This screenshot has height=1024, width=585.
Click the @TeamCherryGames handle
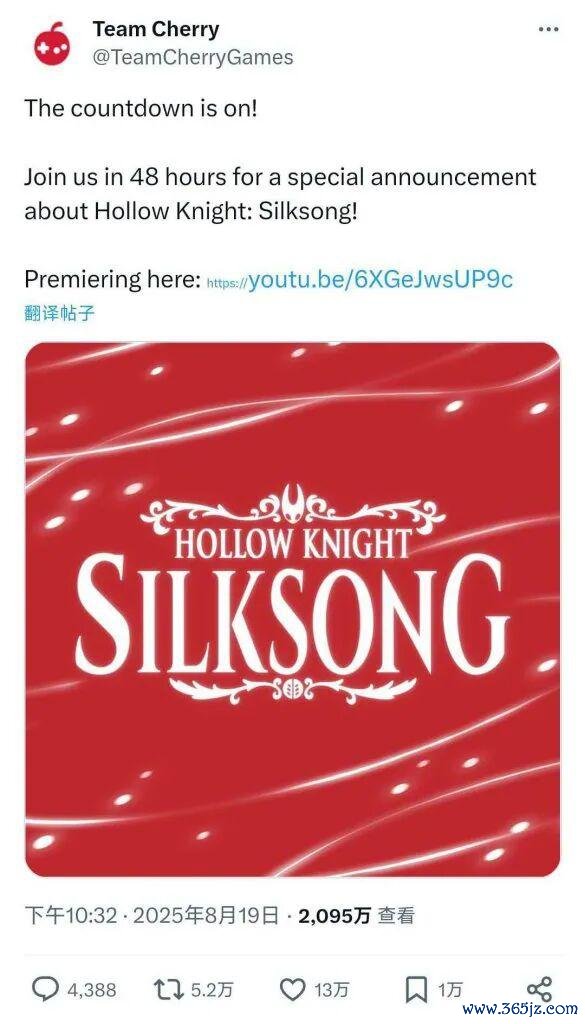pos(193,57)
